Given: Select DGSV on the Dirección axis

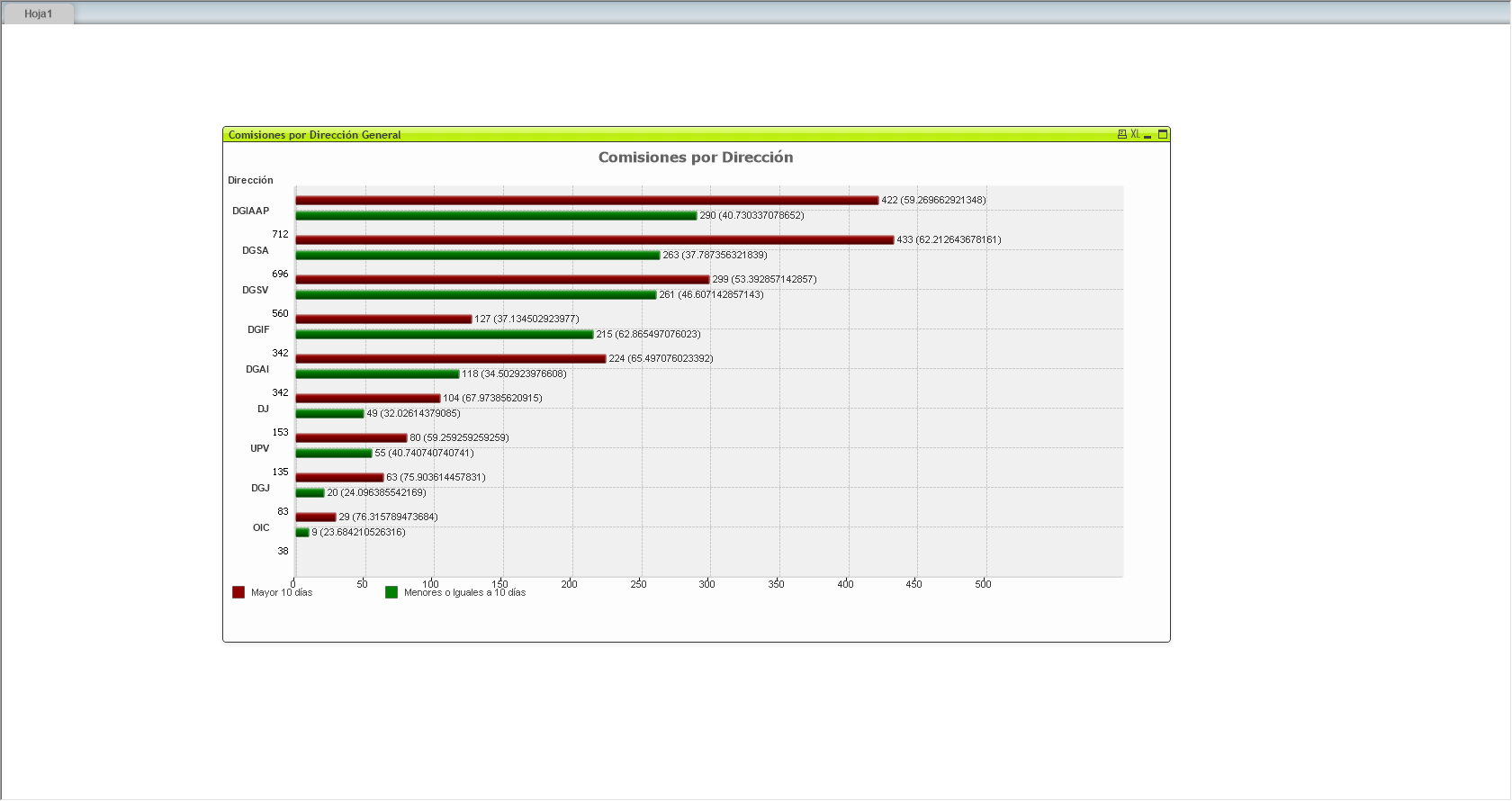Looking at the screenshot, I should (256, 290).
